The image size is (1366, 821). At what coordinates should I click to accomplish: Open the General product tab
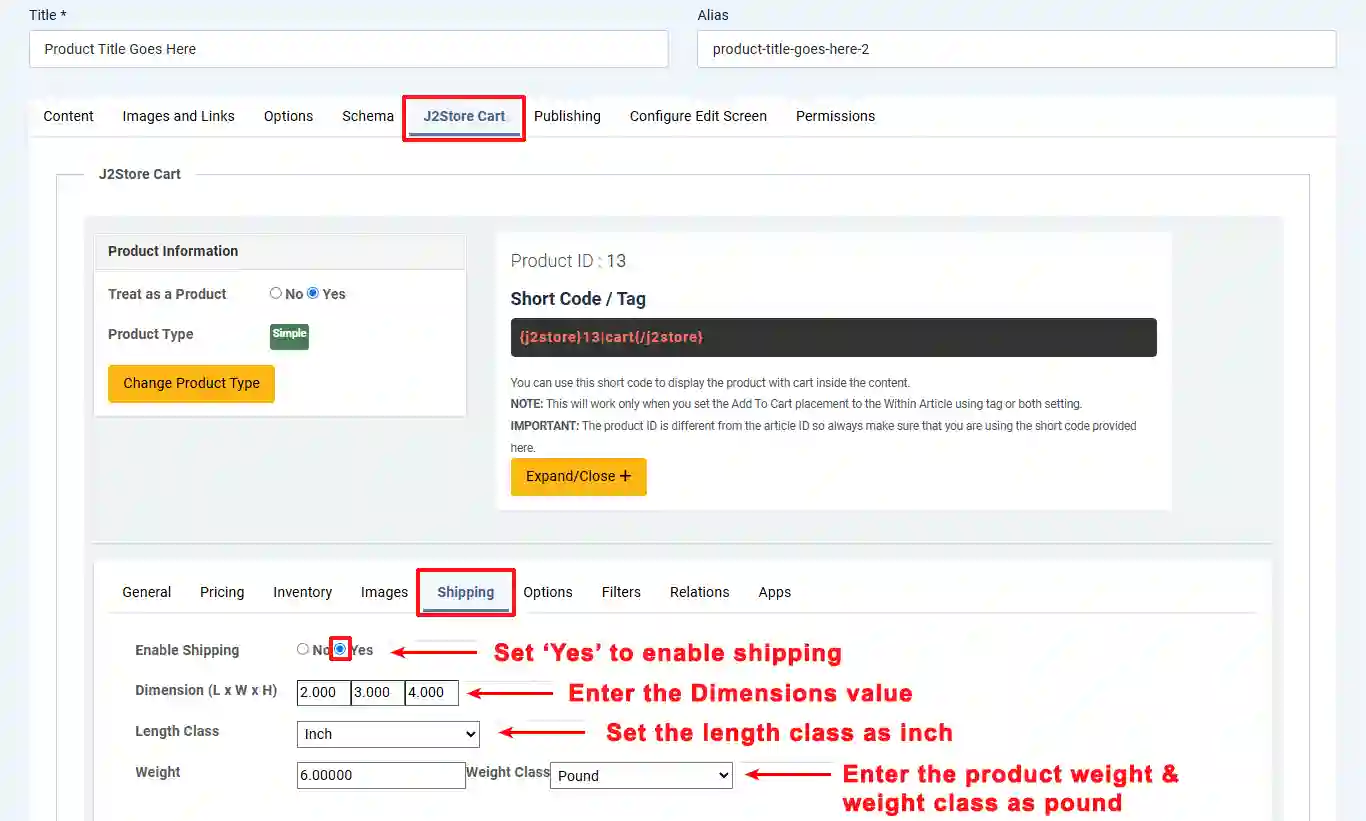click(x=147, y=592)
